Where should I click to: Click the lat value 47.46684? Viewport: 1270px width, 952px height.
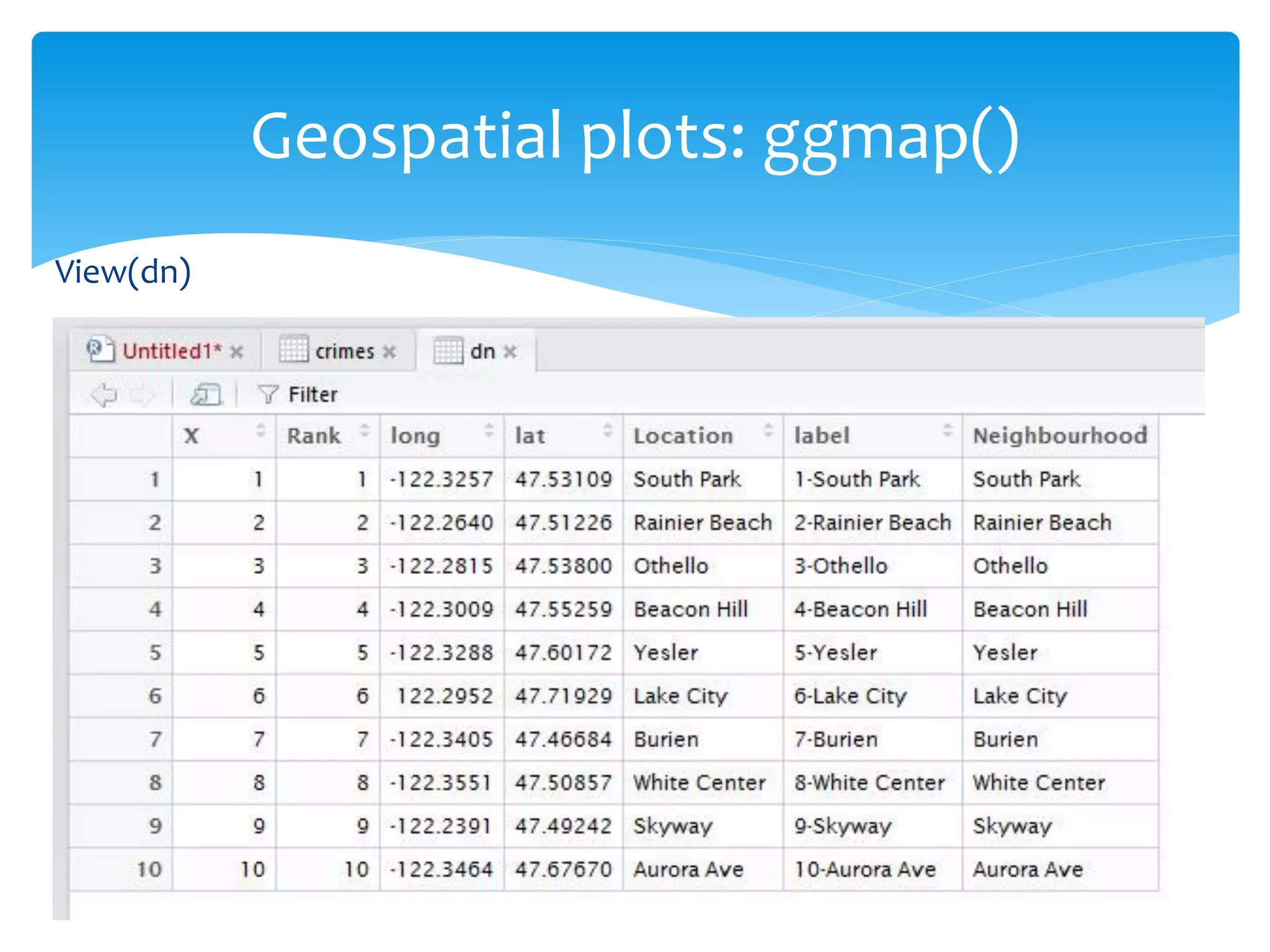563,739
